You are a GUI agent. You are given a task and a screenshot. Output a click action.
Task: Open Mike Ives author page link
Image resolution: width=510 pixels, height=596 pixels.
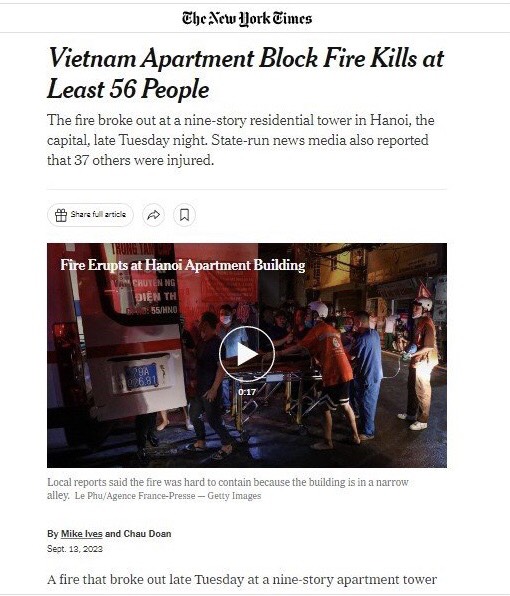(82, 534)
